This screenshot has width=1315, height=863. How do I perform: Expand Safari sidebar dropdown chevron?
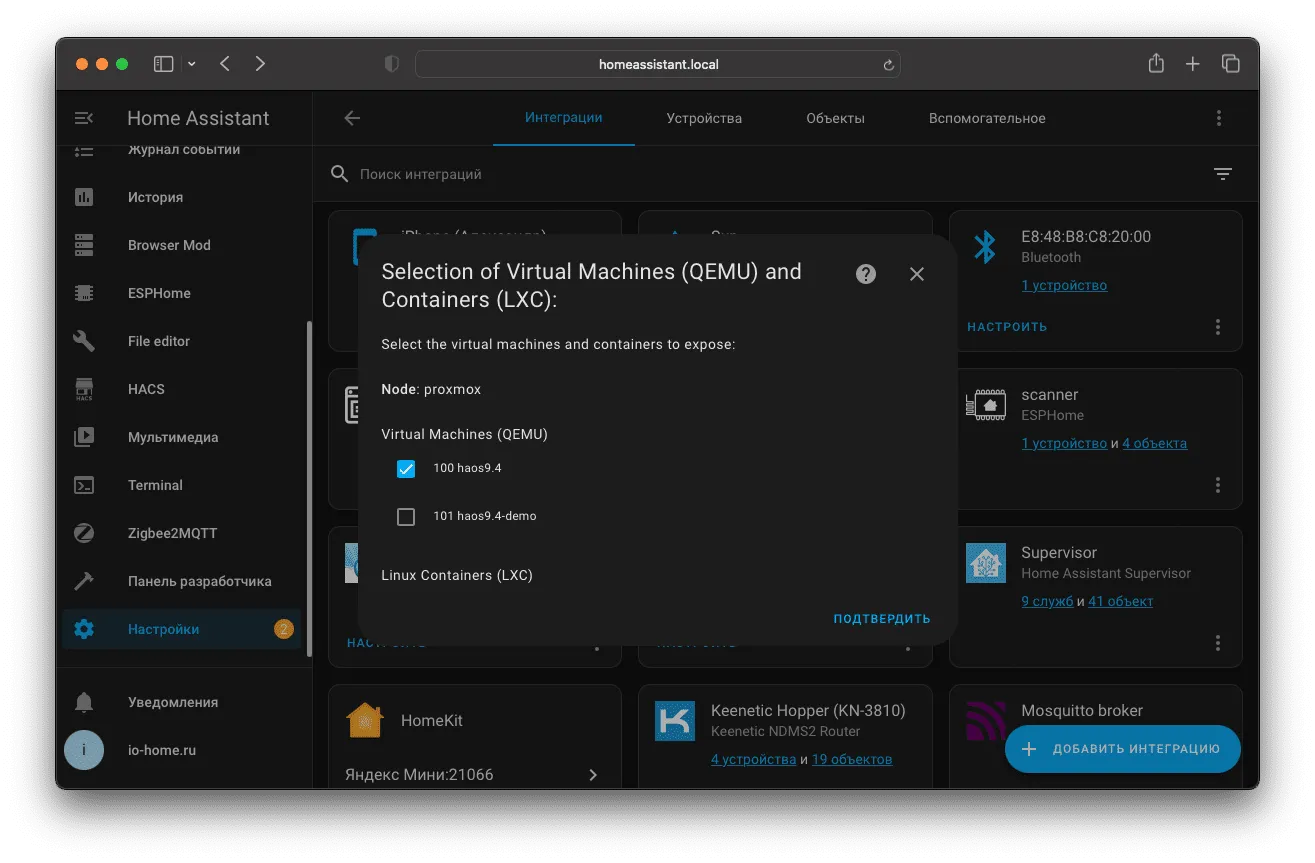pyautogui.click(x=191, y=64)
